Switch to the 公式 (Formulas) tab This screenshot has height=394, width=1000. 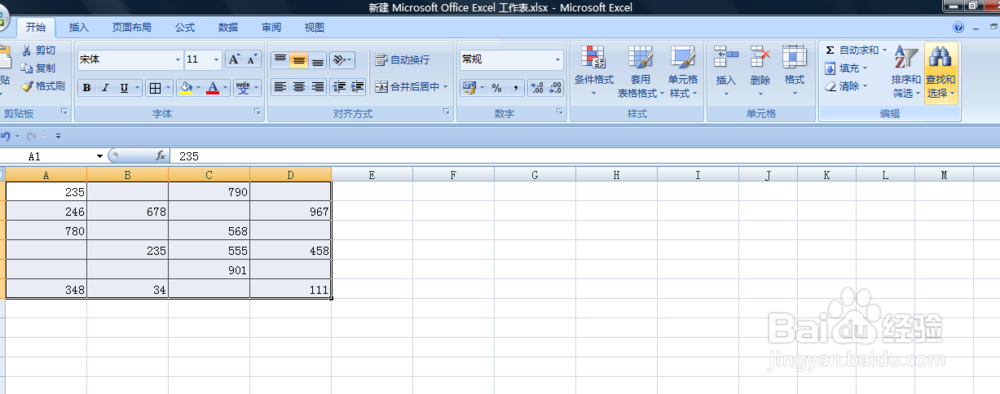[x=185, y=27]
